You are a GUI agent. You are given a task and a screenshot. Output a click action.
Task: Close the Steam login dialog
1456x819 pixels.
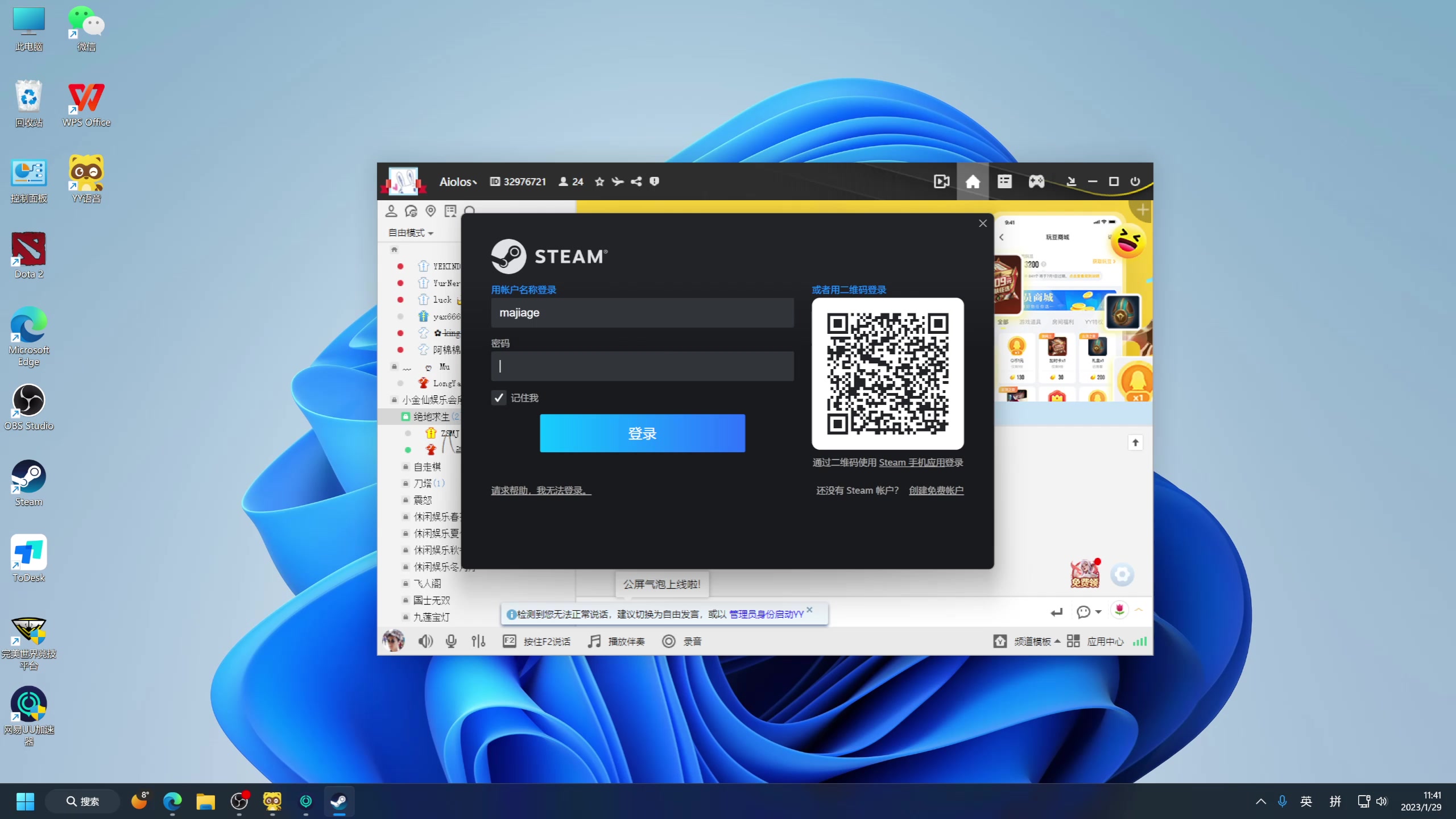pyautogui.click(x=982, y=224)
